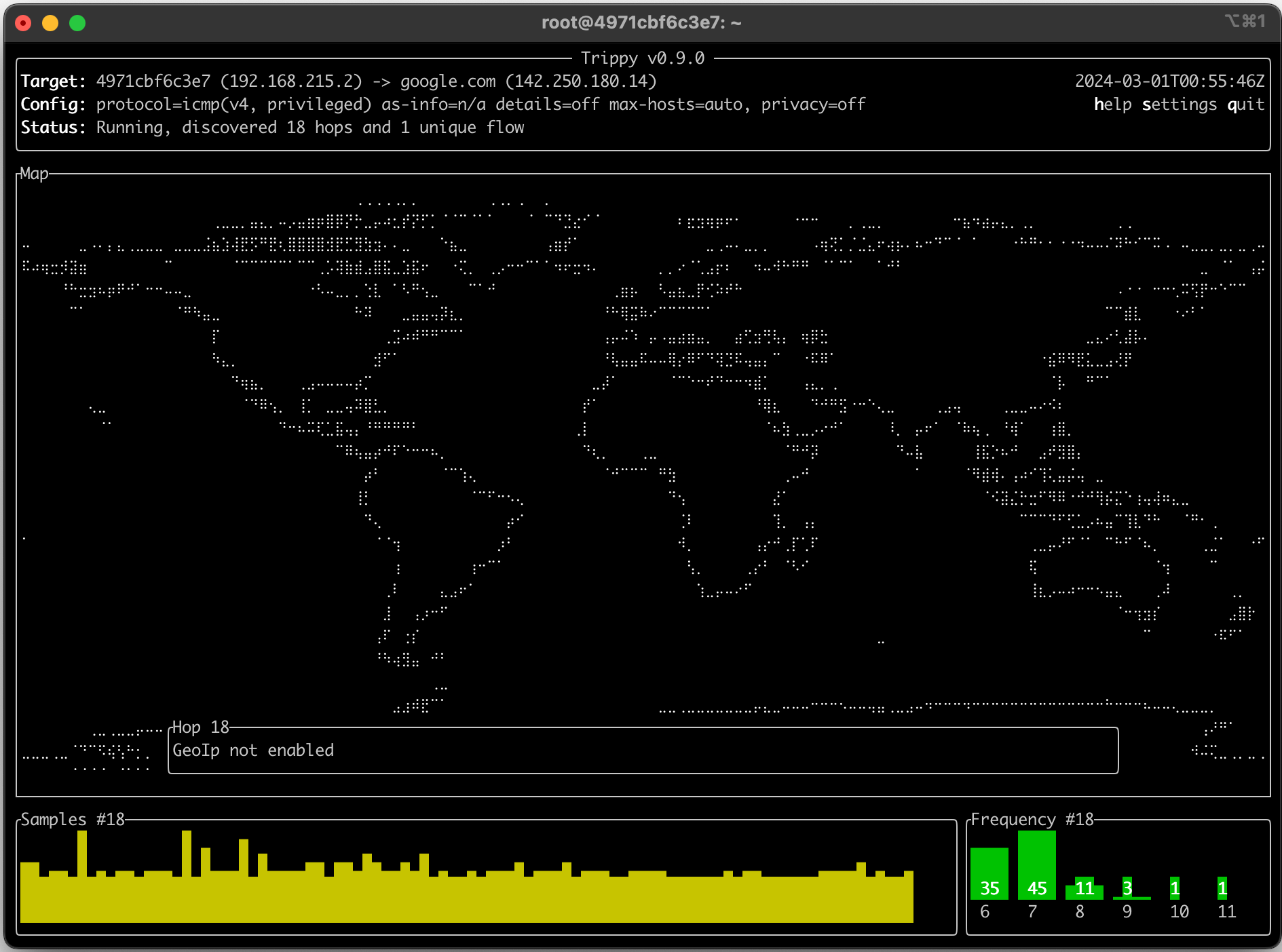Click the green frequency bar labeled 45
The height and width of the screenshot is (952, 1282).
1037,865
